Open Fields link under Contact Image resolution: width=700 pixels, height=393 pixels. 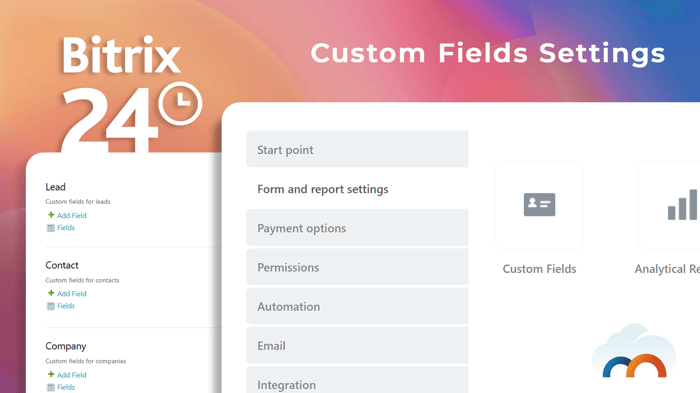pyautogui.click(x=66, y=306)
